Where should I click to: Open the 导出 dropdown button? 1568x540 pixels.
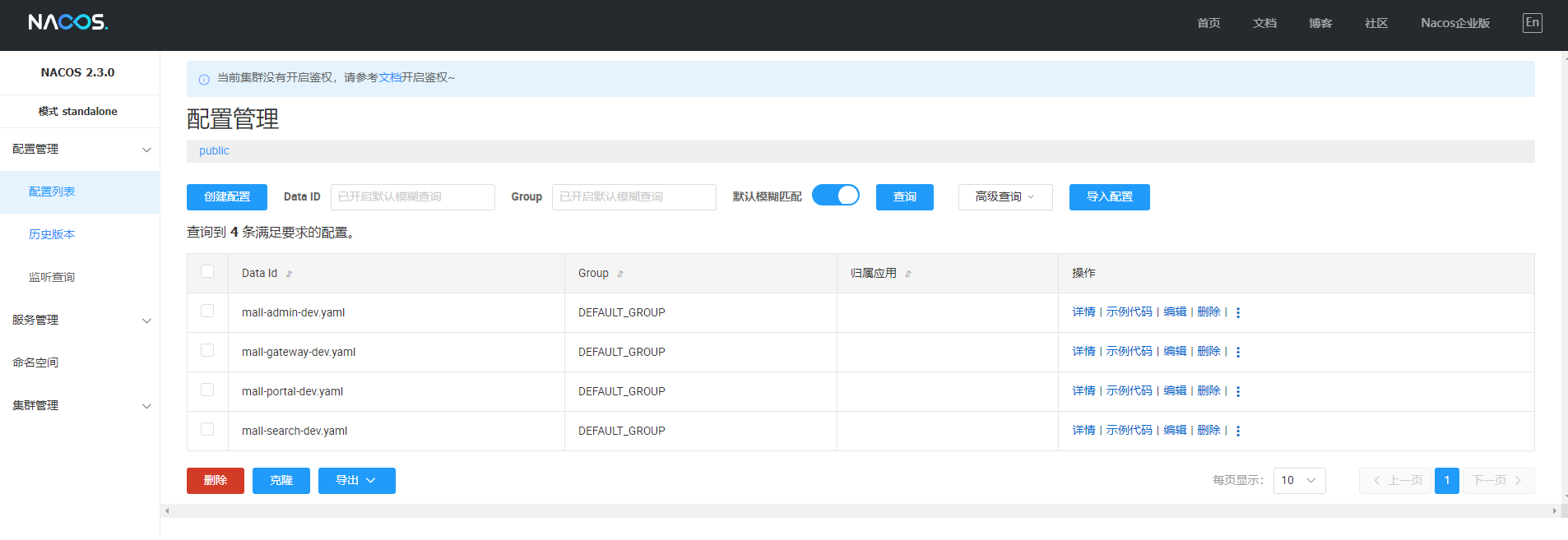click(x=357, y=481)
